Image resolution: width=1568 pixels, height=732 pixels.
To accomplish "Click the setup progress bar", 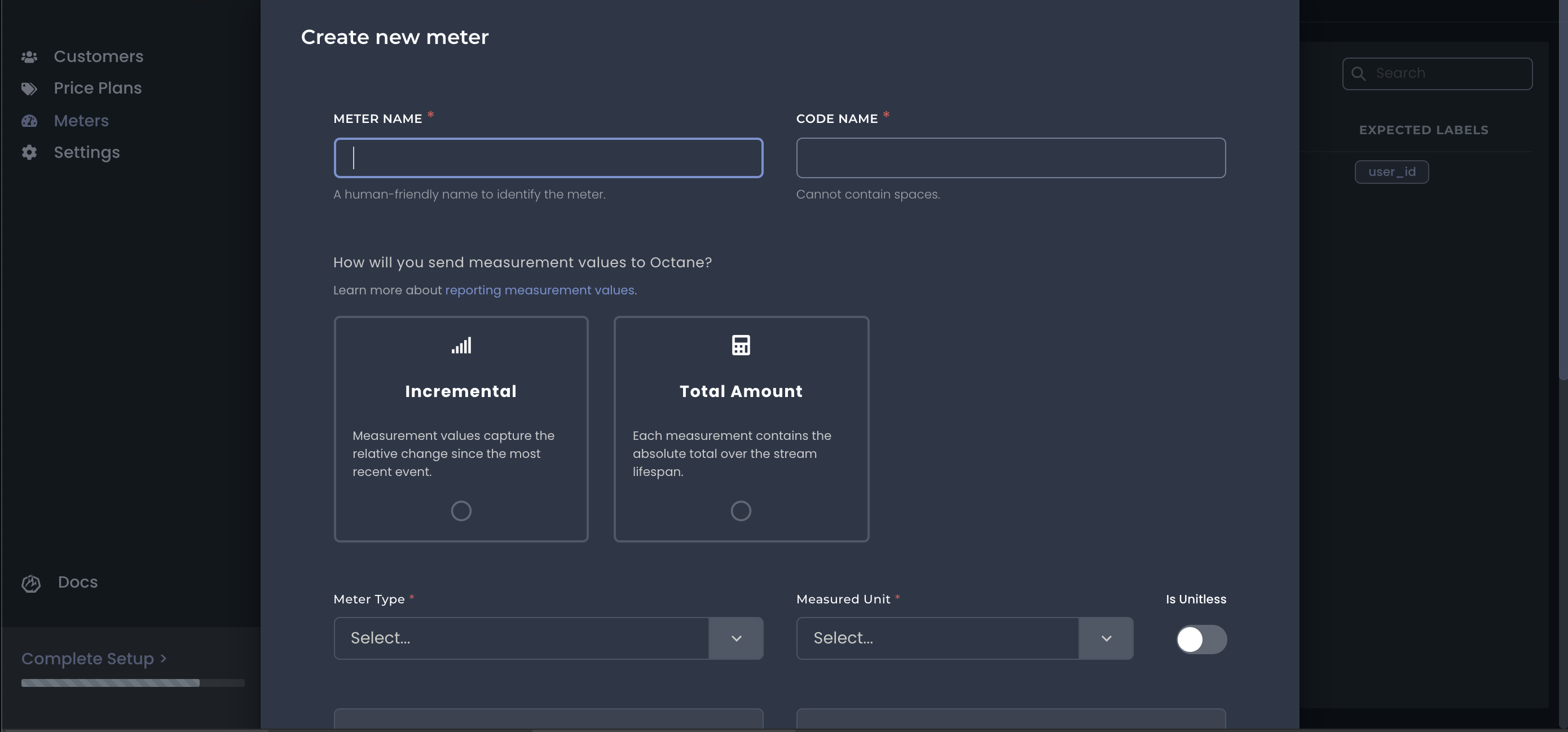I will click(x=133, y=683).
